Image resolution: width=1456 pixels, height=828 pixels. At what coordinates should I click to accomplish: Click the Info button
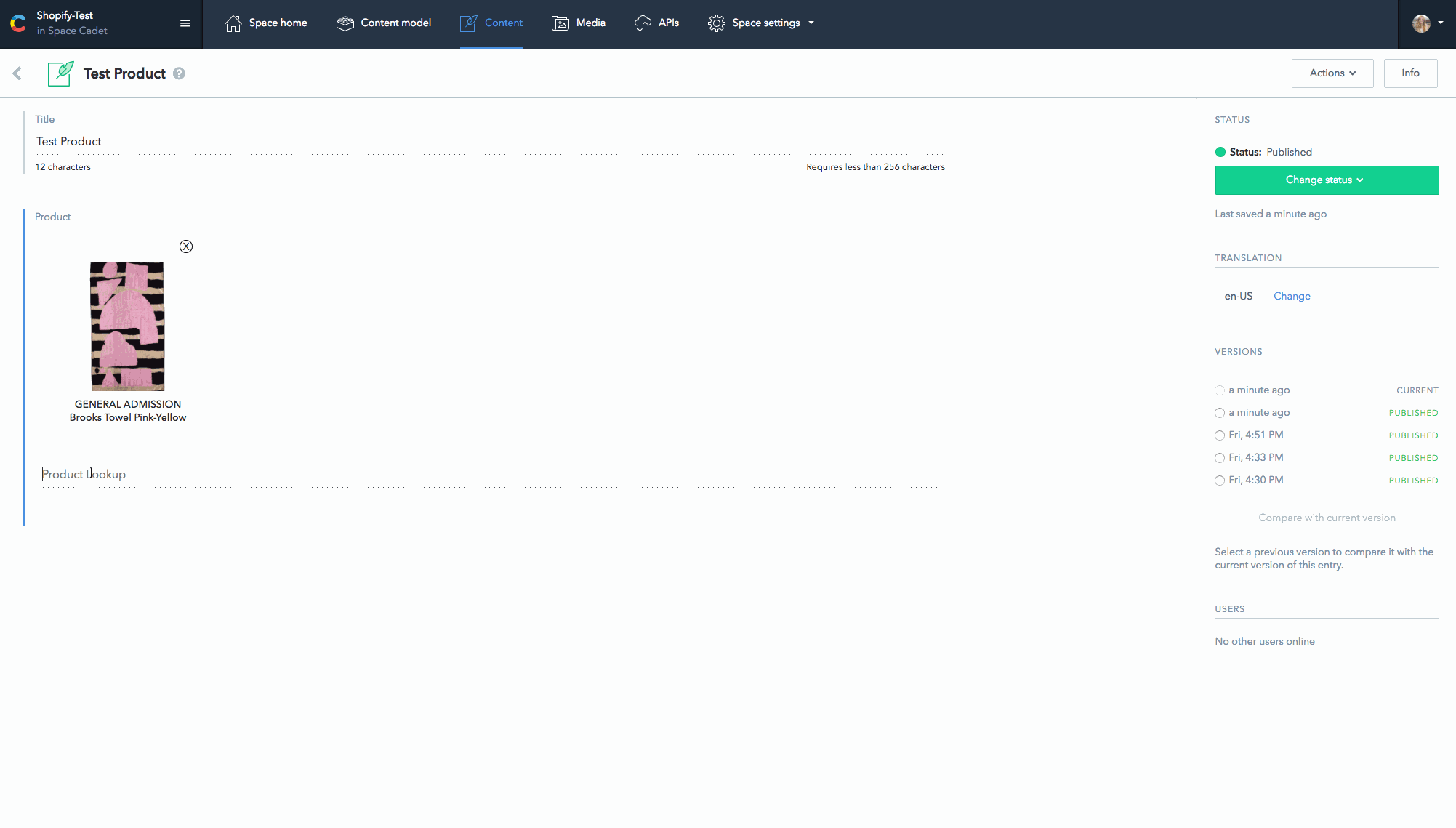(1410, 73)
